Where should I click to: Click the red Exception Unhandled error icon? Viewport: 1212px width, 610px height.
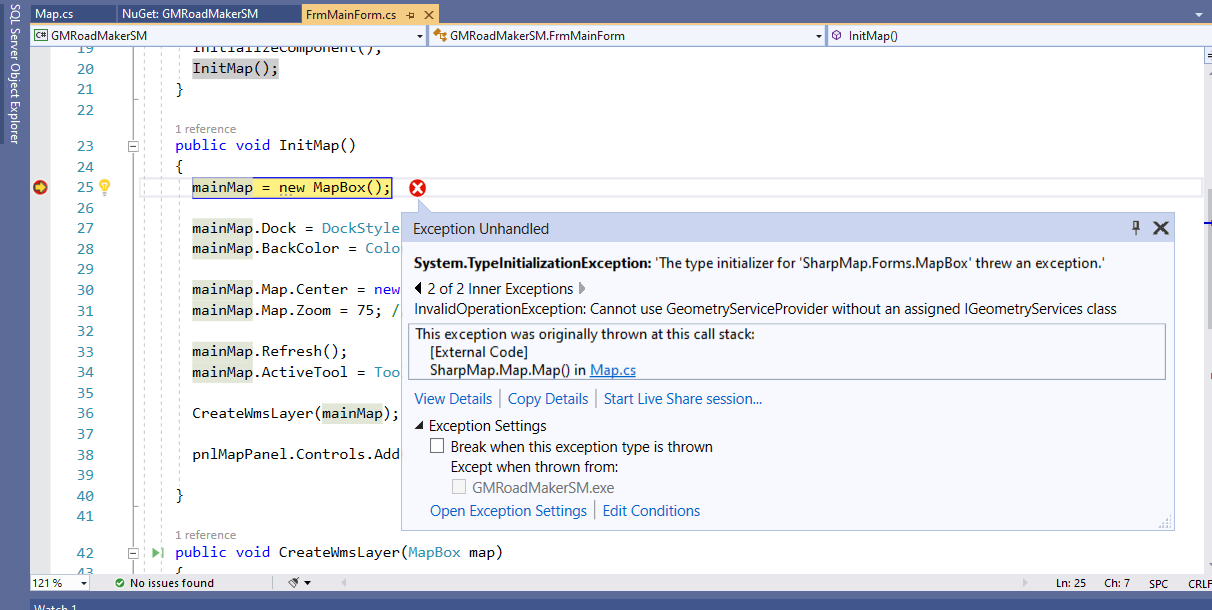tap(417, 187)
